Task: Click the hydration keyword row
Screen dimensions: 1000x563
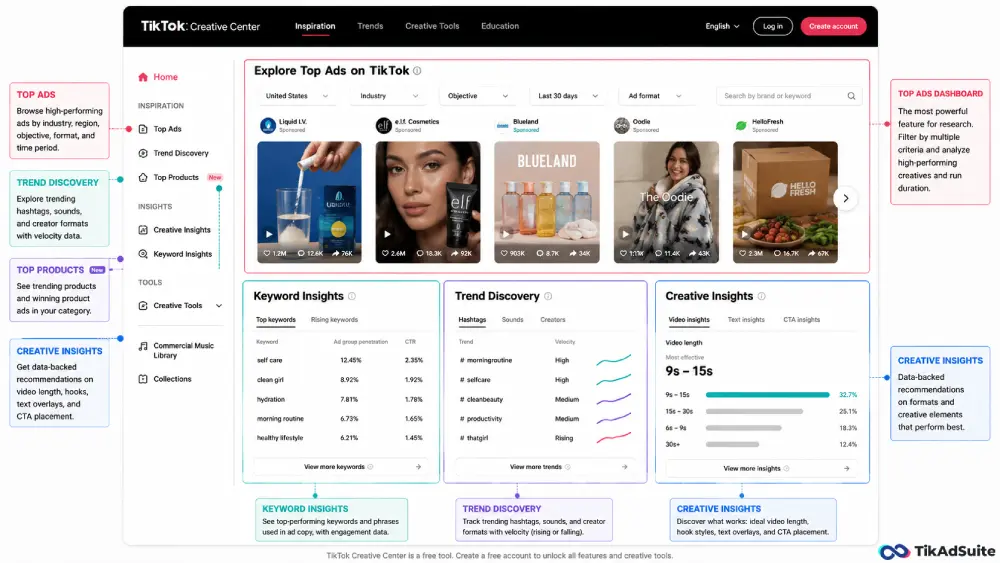Action: tap(340, 399)
